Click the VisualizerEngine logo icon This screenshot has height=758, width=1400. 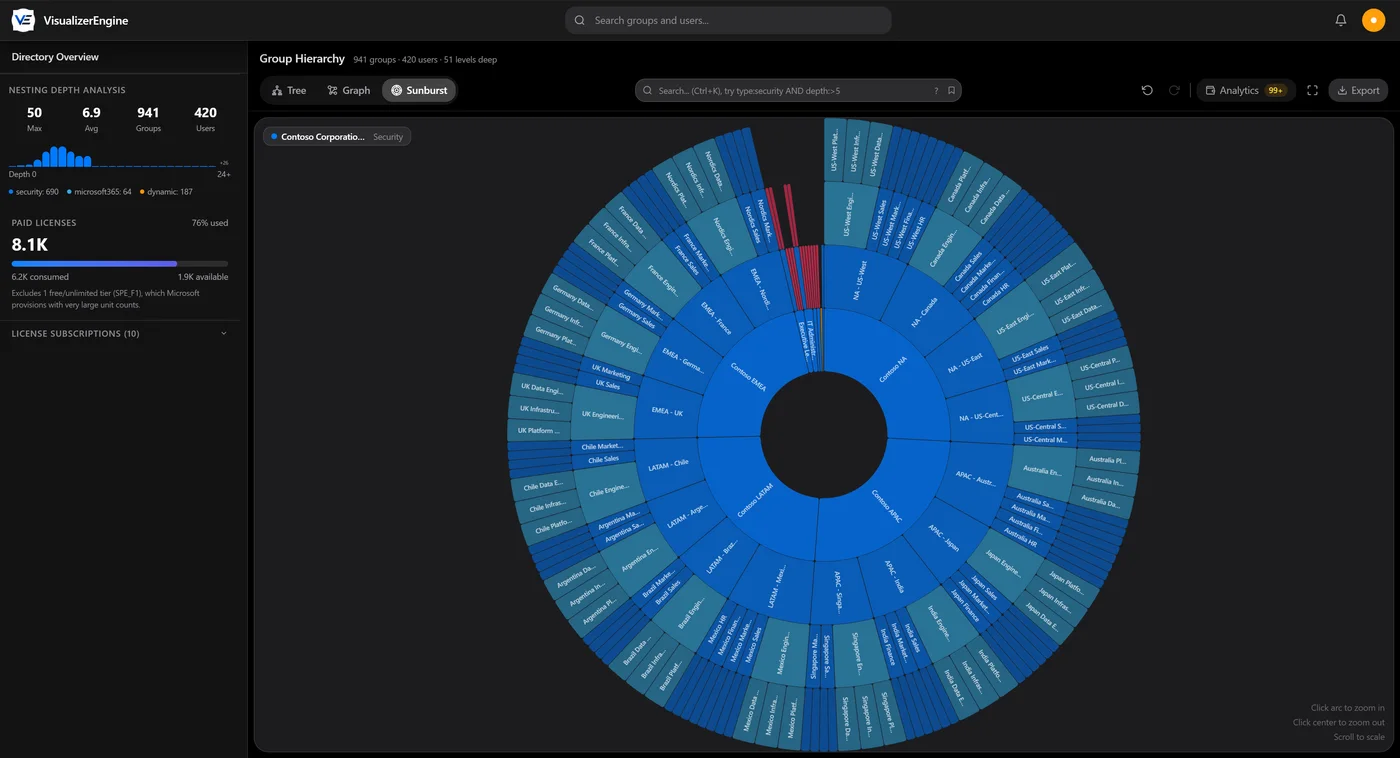coord(23,20)
